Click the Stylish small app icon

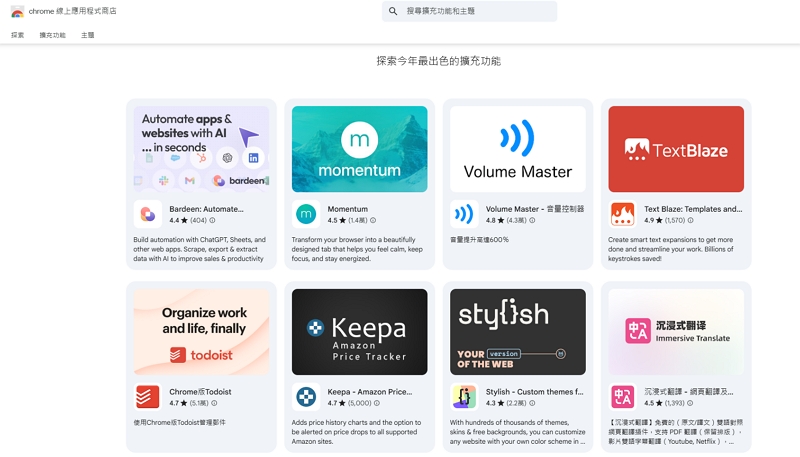coord(464,397)
